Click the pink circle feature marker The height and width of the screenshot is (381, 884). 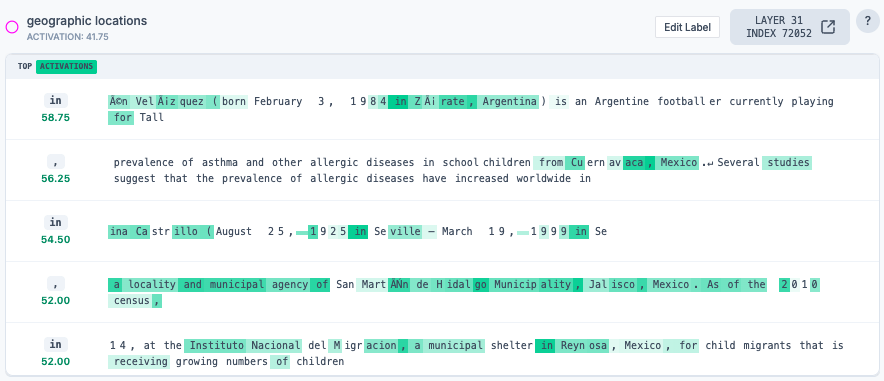(x=12, y=27)
